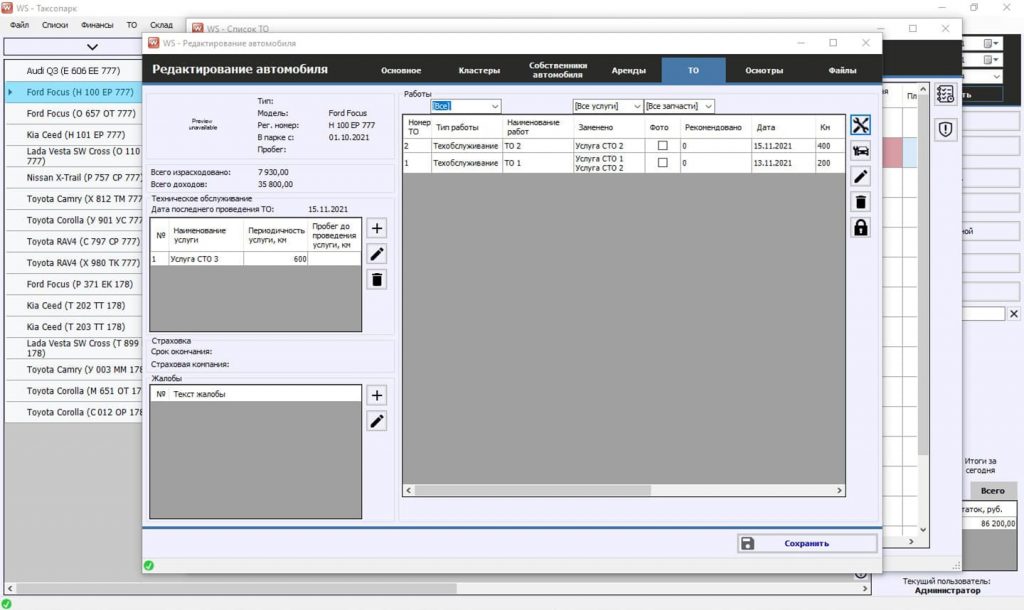Select Toyota RAV4 (X 980 TK 777) row
Image resolution: width=1024 pixels, height=610 pixels.
click(x=73, y=263)
